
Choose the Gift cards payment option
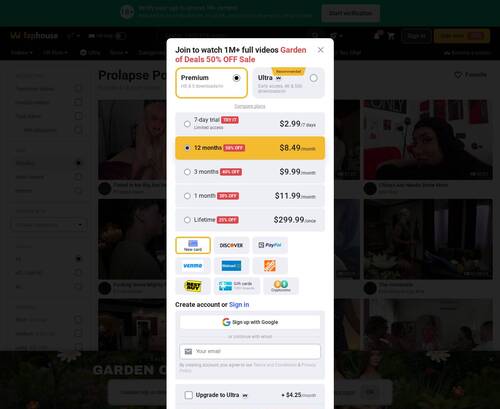pyautogui.click(x=237, y=286)
